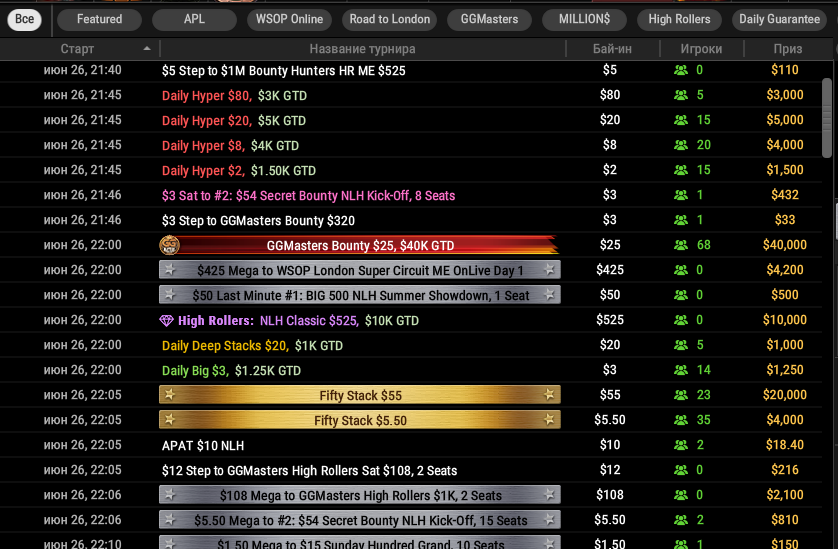Image resolution: width=838 pixels, height=549 pixels.
Task: Open Daily Hyper $80, $3K GTD
Action: click(234, 96)
